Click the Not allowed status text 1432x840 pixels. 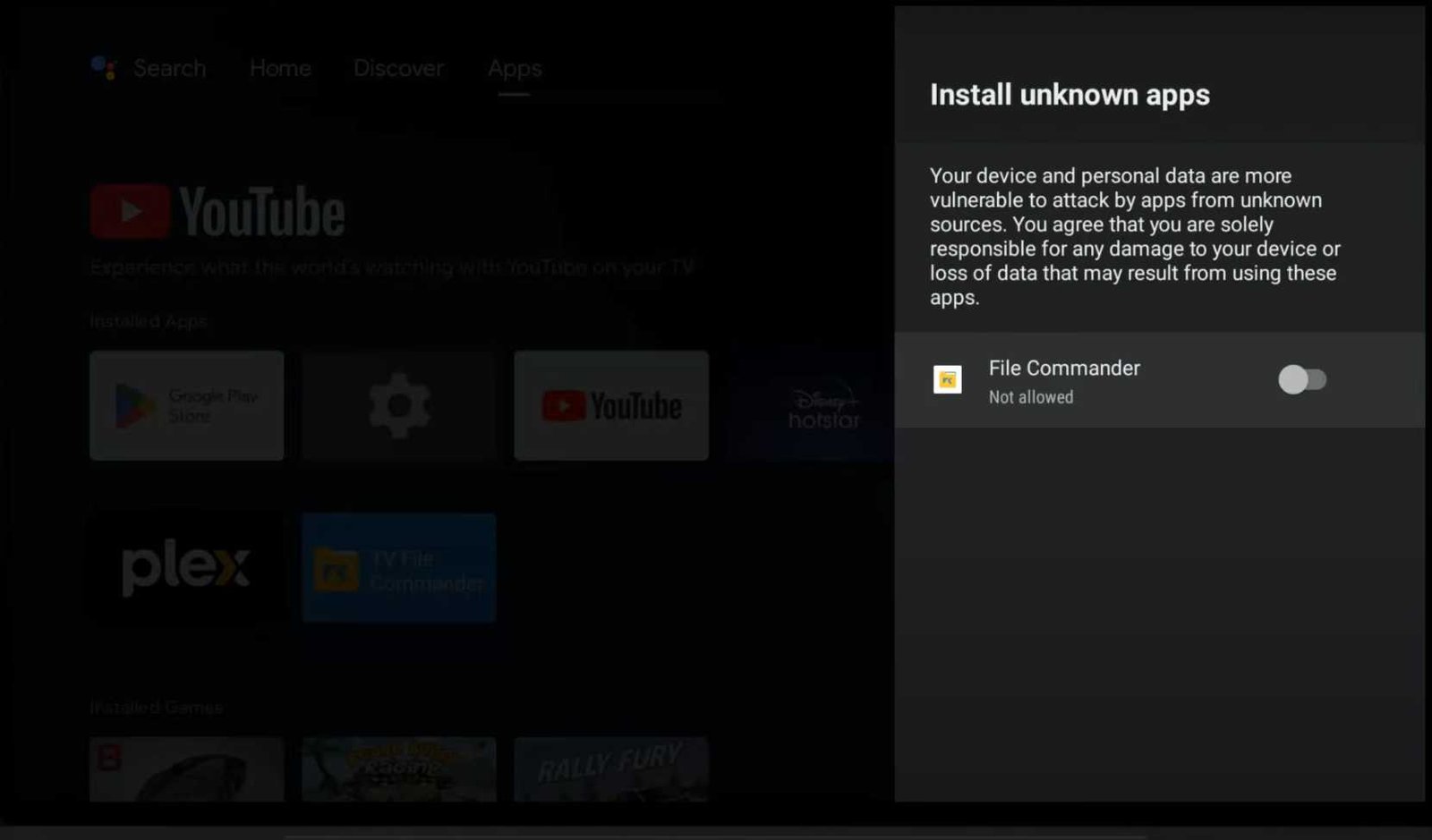1030,397
